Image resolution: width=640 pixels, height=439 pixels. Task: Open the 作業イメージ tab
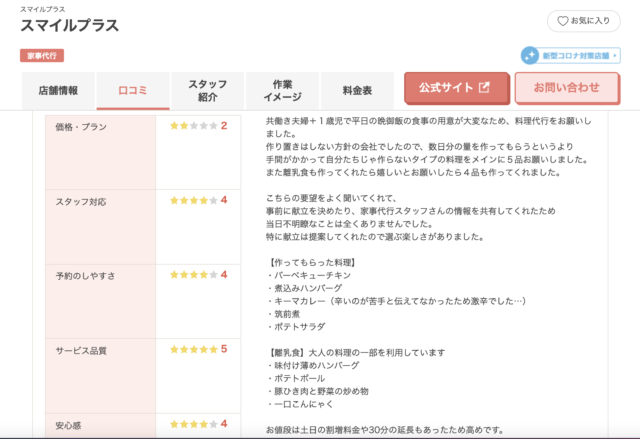281,90
